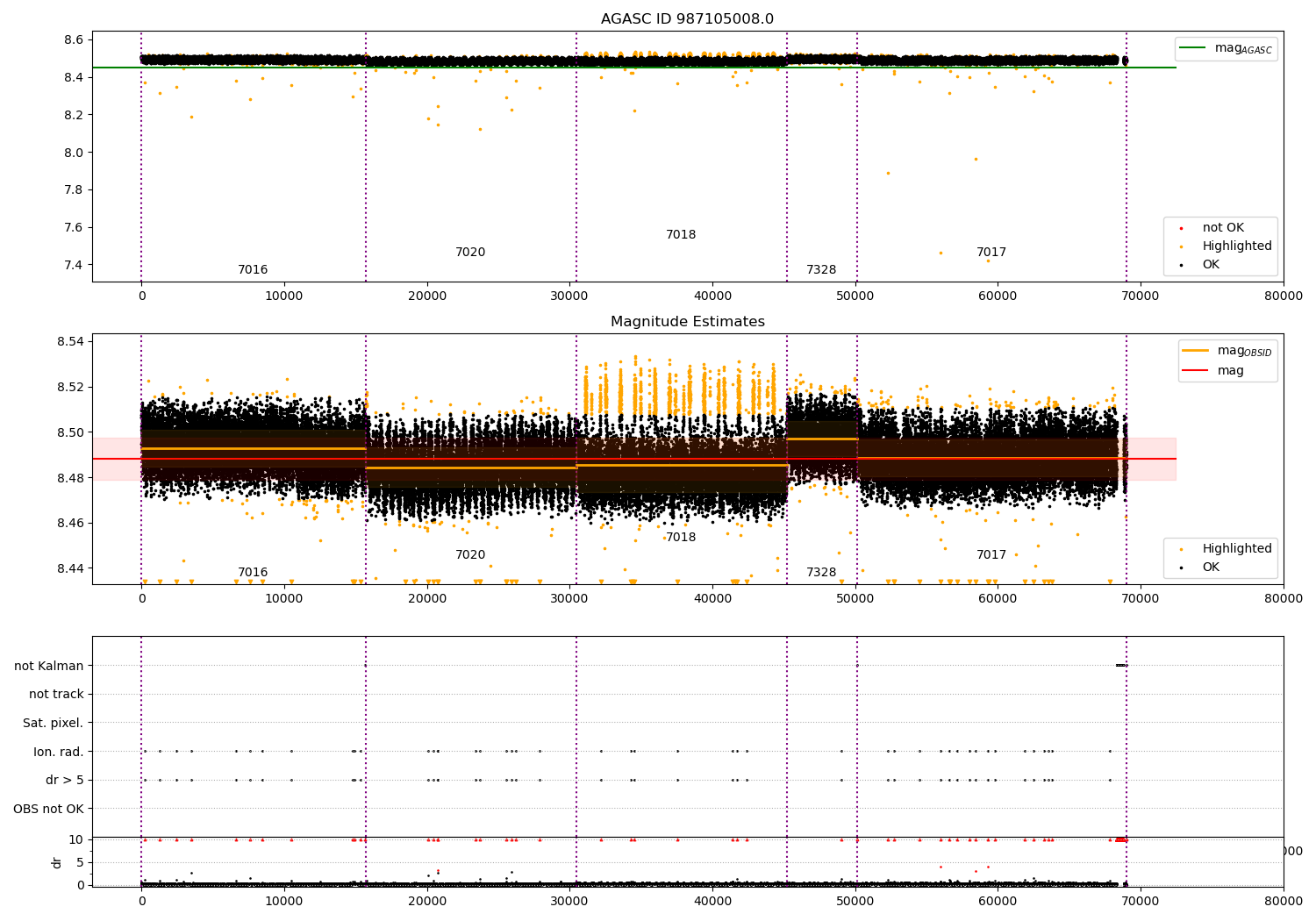Click y-axis tick 8.44 on middle plot
Viewport: 1316px width, 921px height.
[71, 569]
